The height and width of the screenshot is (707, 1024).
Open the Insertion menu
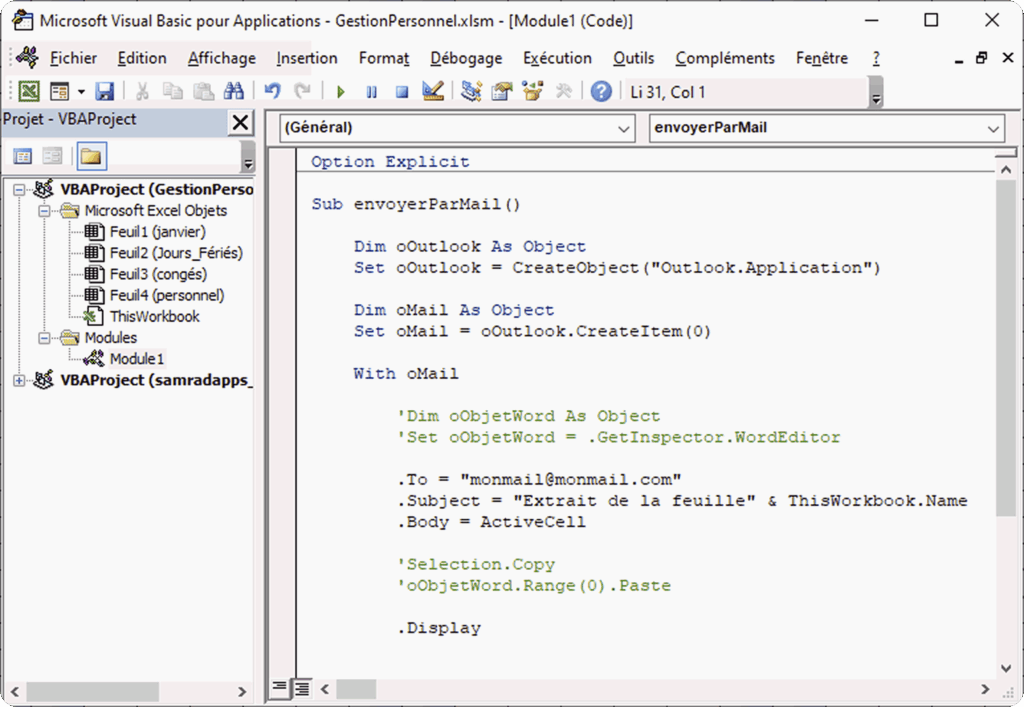click(x=306, y=58)
